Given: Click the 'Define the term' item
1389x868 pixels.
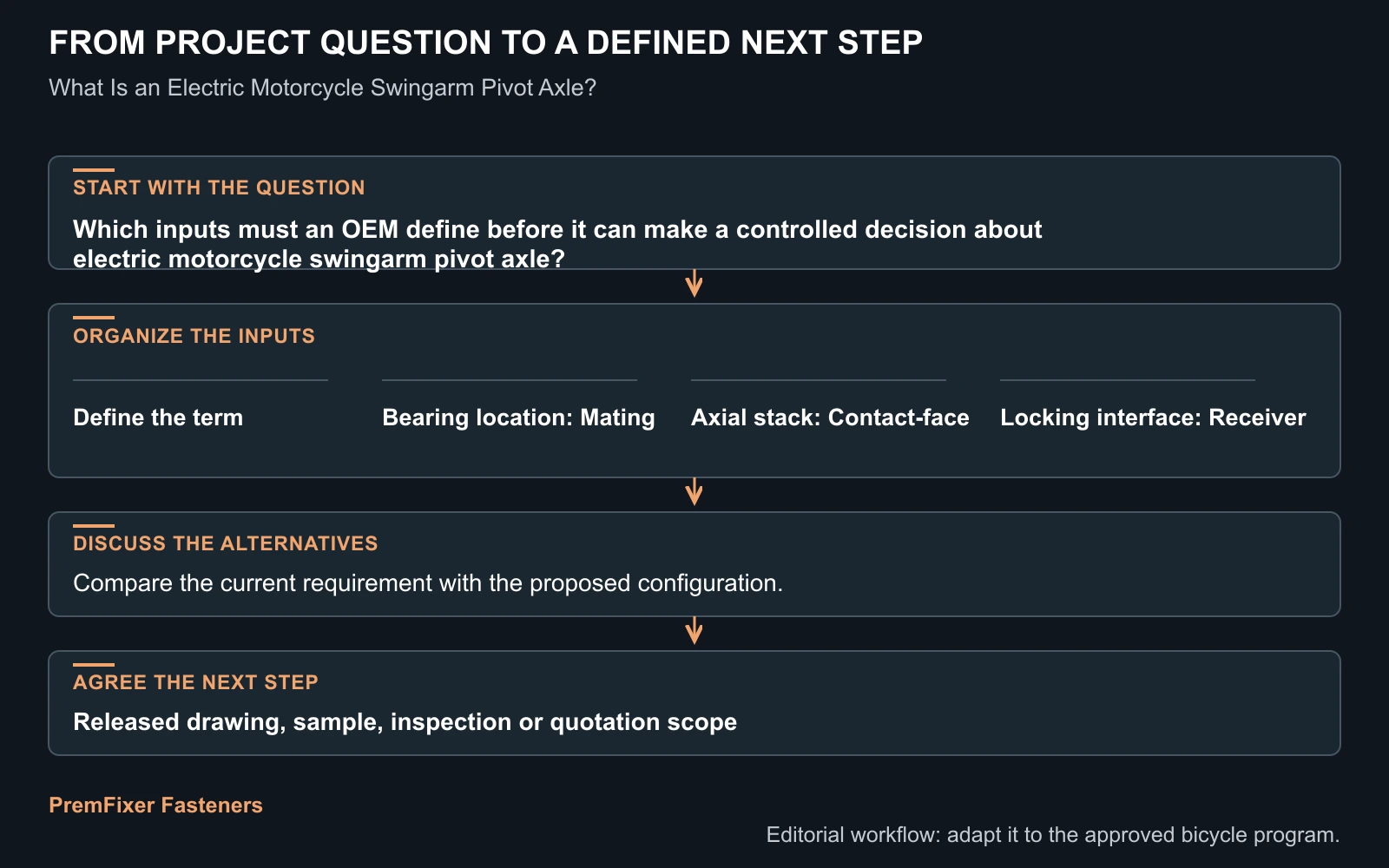Looking at the screenshot, I should click(158, 418).
